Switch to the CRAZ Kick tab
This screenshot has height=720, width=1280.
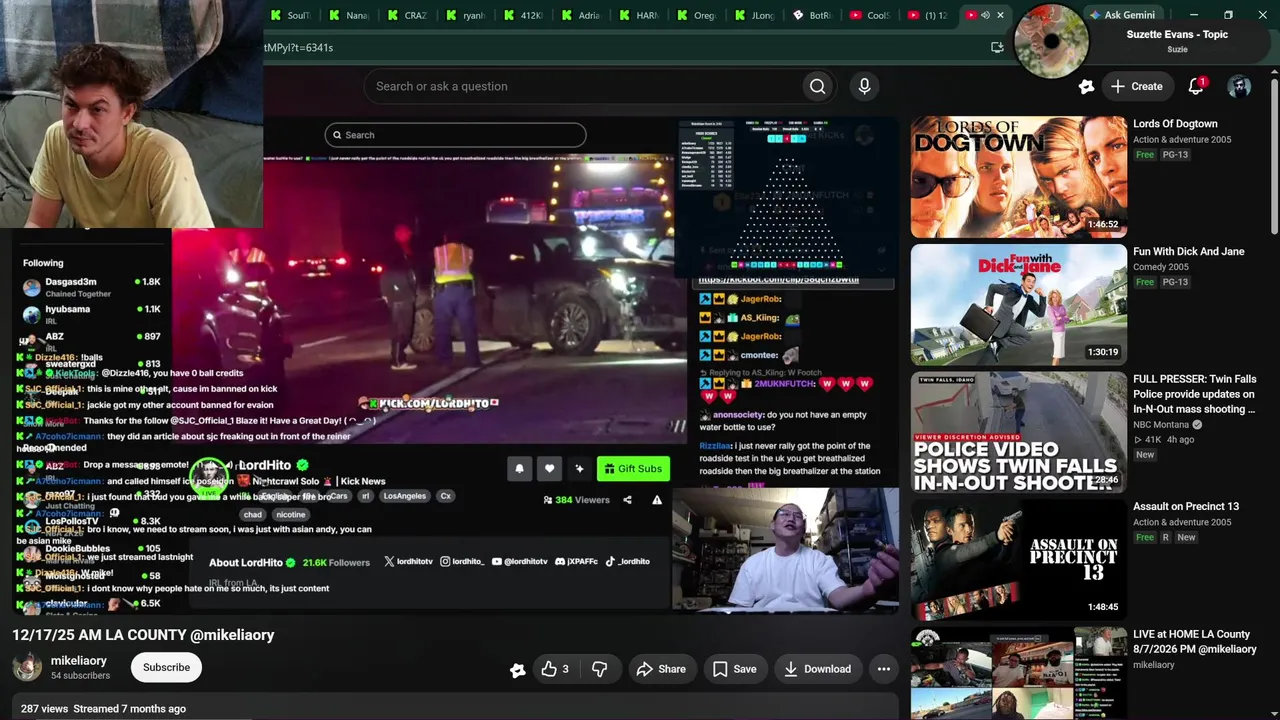pyautogui.click(x=406, y=15)
